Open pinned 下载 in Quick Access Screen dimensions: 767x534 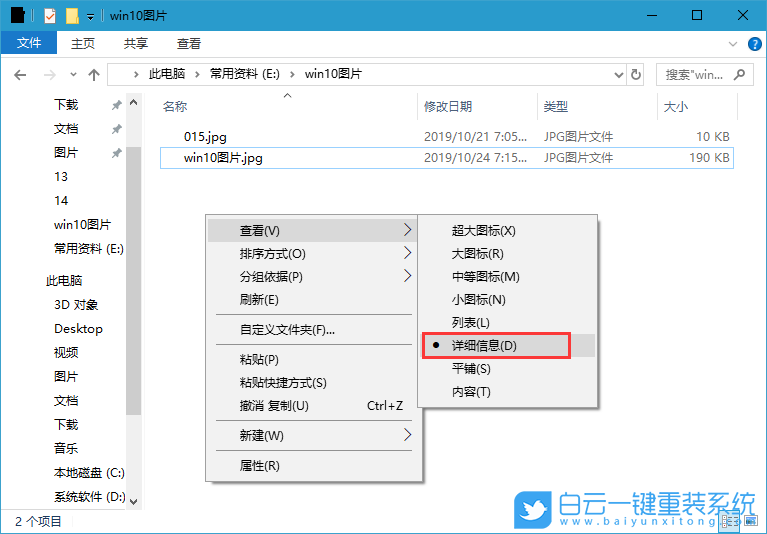point(66,105)
